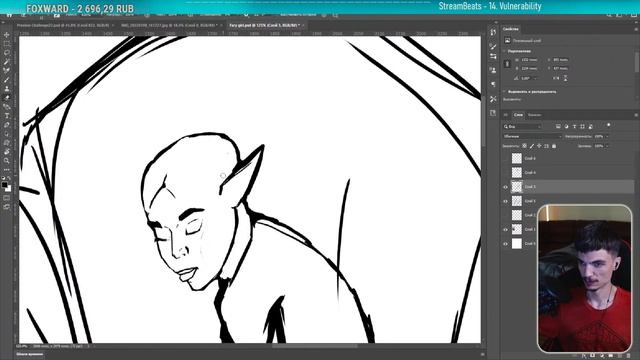
Task: Change screen mode icon at toolbar bottom
Action: 7,207
